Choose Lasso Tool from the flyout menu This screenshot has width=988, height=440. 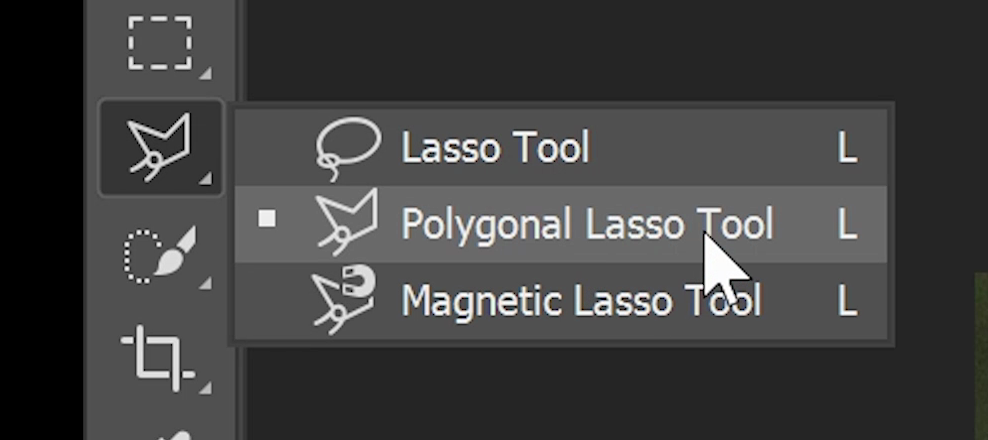coord(495,148)
